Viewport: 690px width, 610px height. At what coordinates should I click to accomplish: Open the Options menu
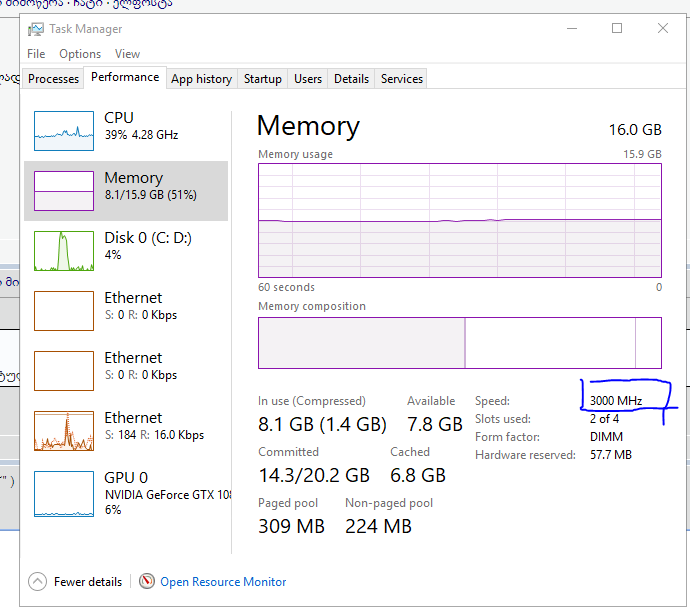click(80, 54)
